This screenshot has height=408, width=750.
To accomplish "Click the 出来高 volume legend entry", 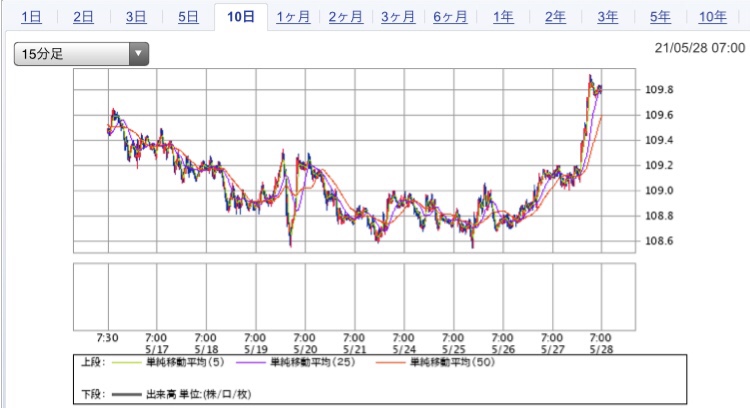I will [199, 394].
